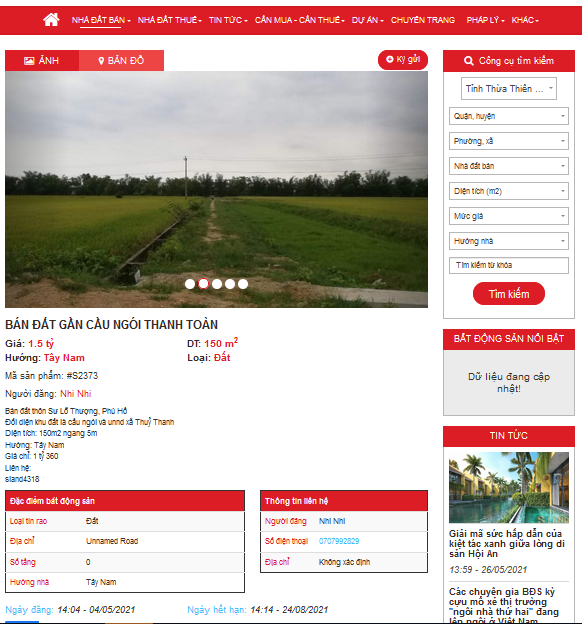This screenshot has width=582, height=624.
Task: Select the third carousel dot
Action: (217, 284)
